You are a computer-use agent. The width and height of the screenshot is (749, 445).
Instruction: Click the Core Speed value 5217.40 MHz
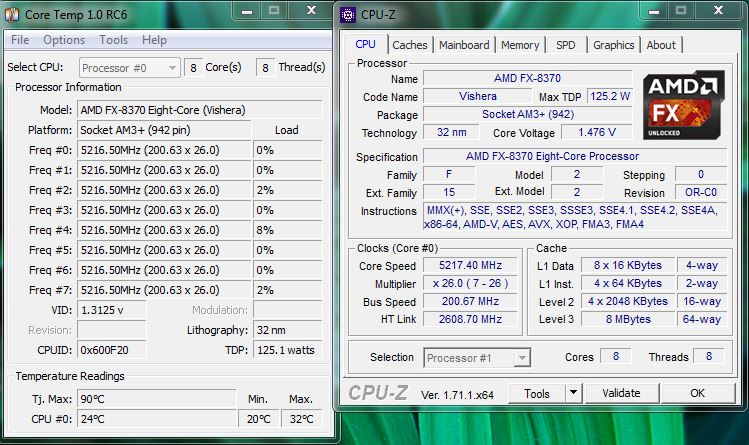click(x=471, y=265)
